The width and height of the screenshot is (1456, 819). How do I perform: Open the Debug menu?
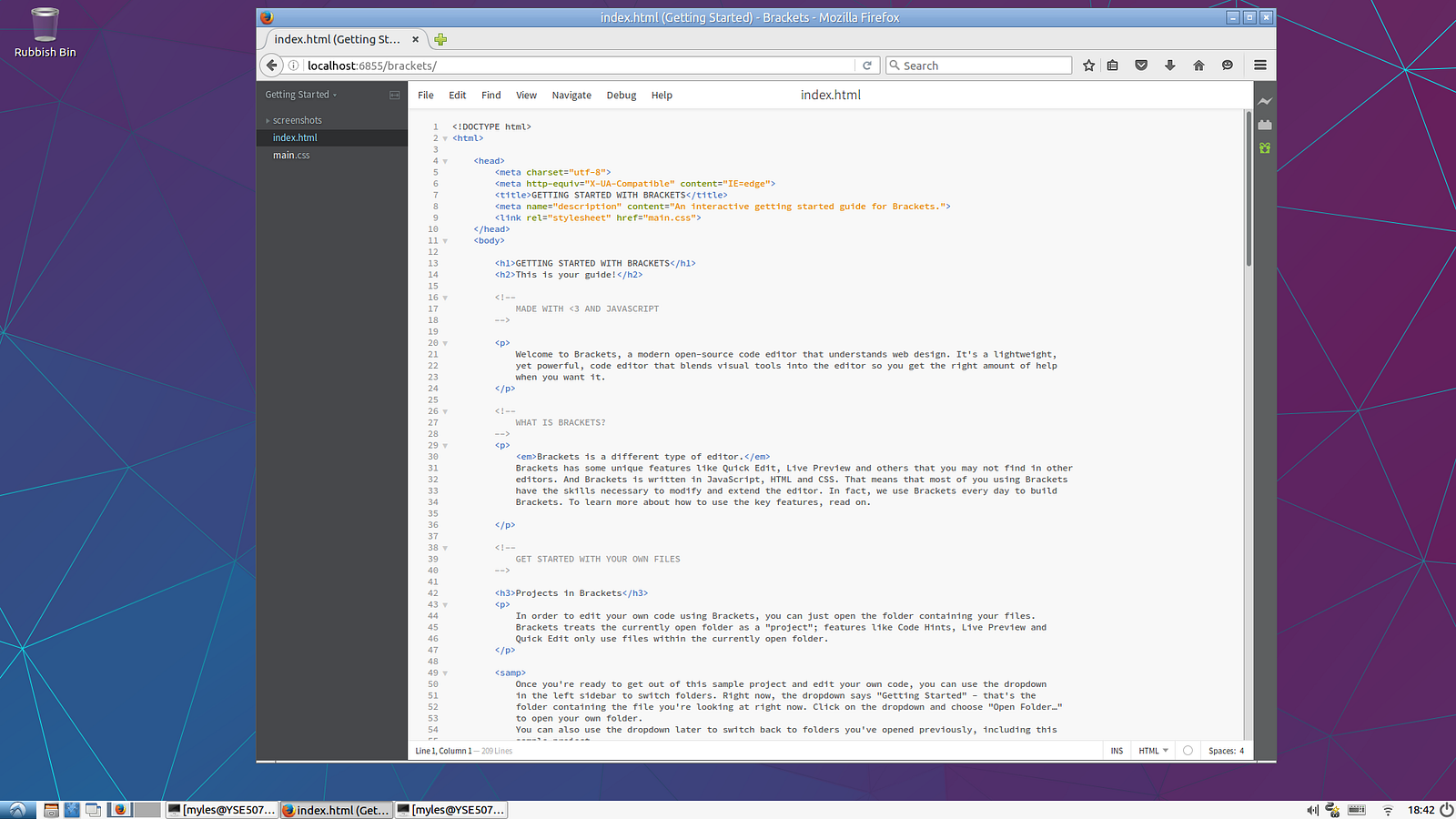tap(622, 96)
